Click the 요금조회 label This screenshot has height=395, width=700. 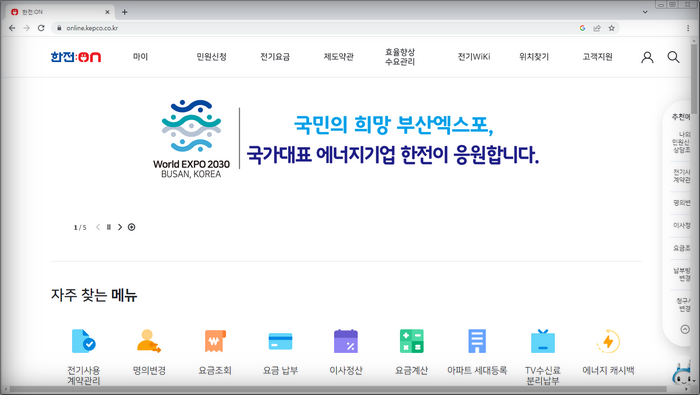(x=215, y=370)
